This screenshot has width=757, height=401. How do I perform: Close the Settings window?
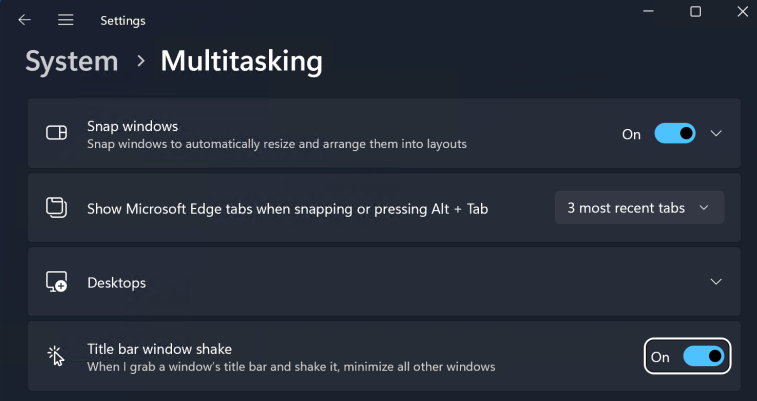pyautogui.click(x=740, y=12)
